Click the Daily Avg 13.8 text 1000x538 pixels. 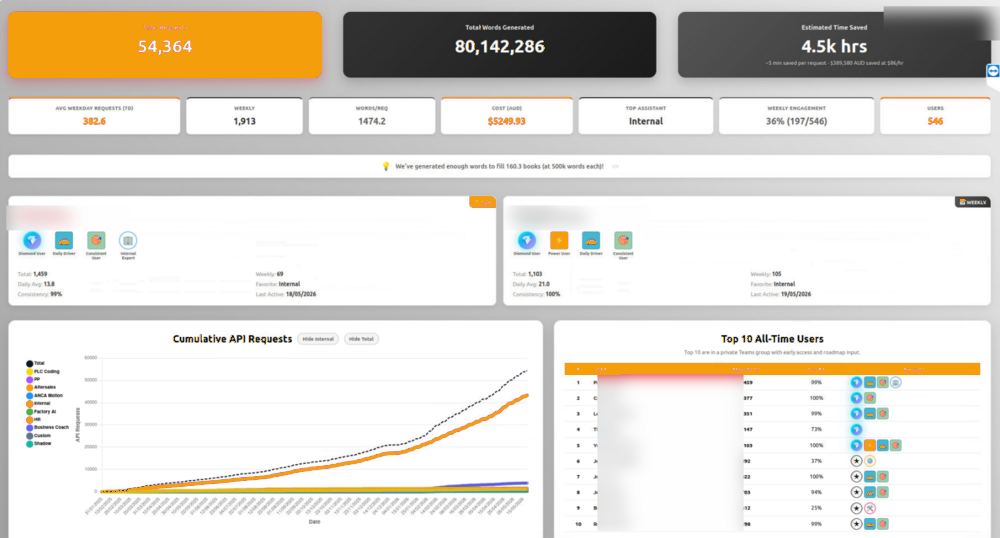coord(36,284)
